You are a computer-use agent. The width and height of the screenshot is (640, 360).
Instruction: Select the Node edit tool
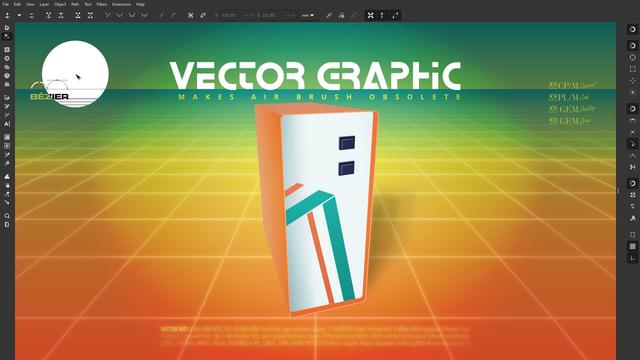click(7, 36)
